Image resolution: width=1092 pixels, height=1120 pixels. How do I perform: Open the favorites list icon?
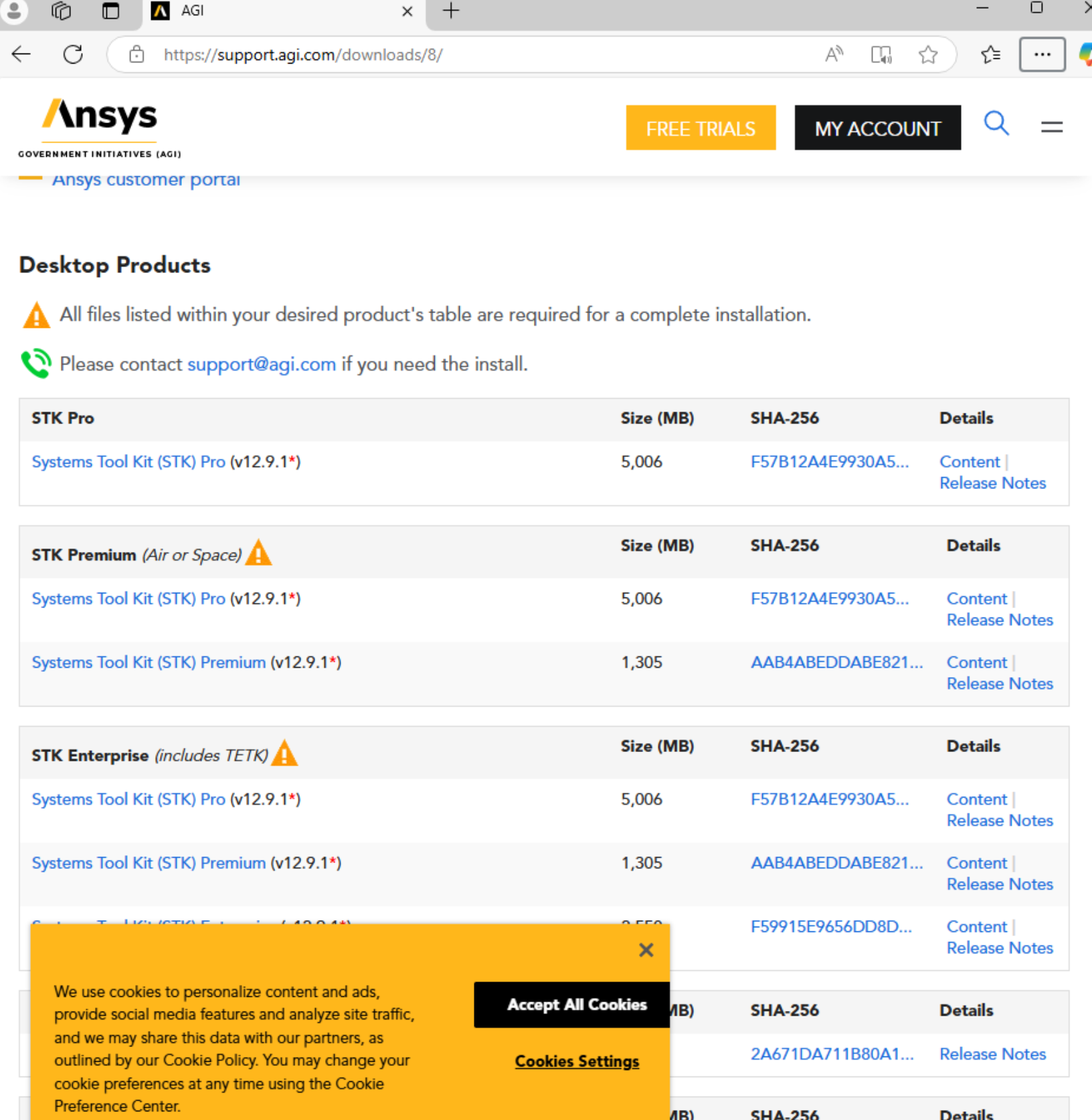[x=990, y=54]
